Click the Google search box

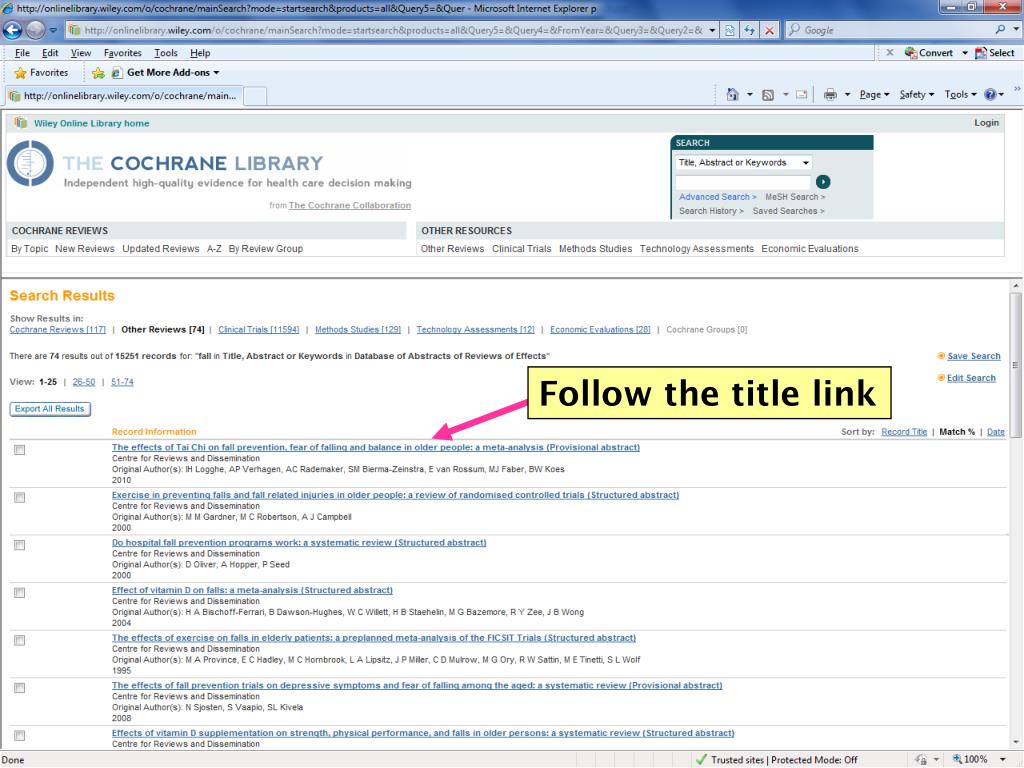click(x=895, y=30)
